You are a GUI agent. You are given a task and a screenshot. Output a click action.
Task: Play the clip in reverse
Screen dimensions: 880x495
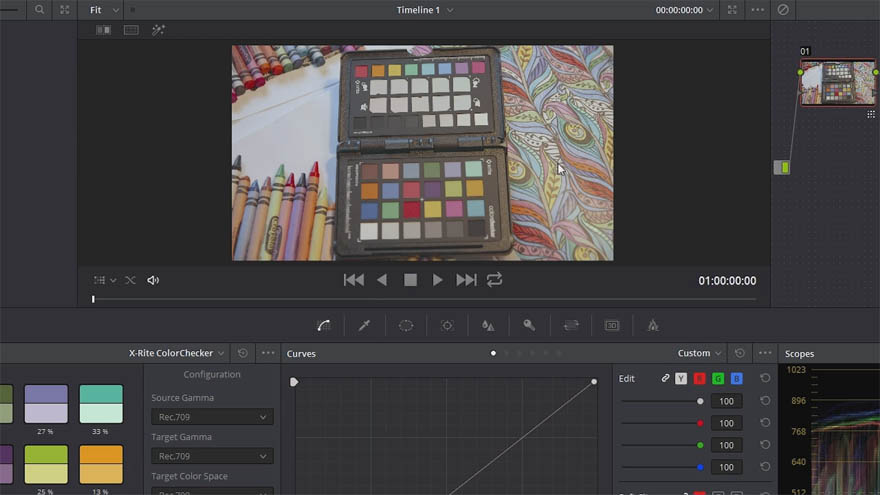(382, 279)
